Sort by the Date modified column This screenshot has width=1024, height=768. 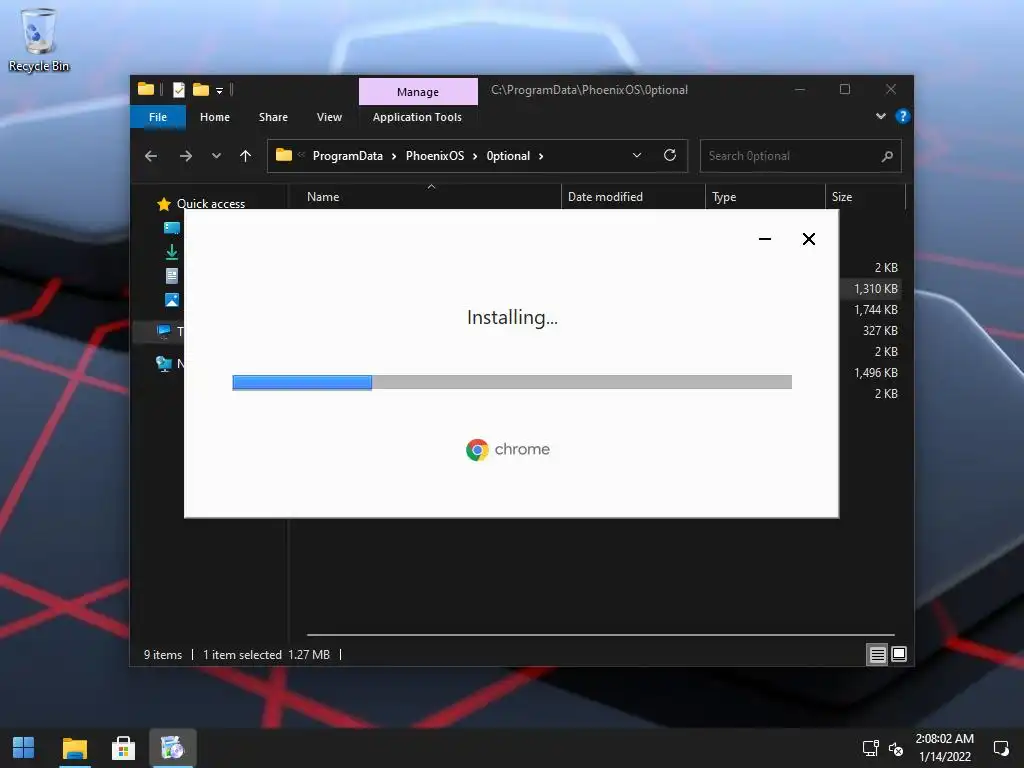coord(633,197)
